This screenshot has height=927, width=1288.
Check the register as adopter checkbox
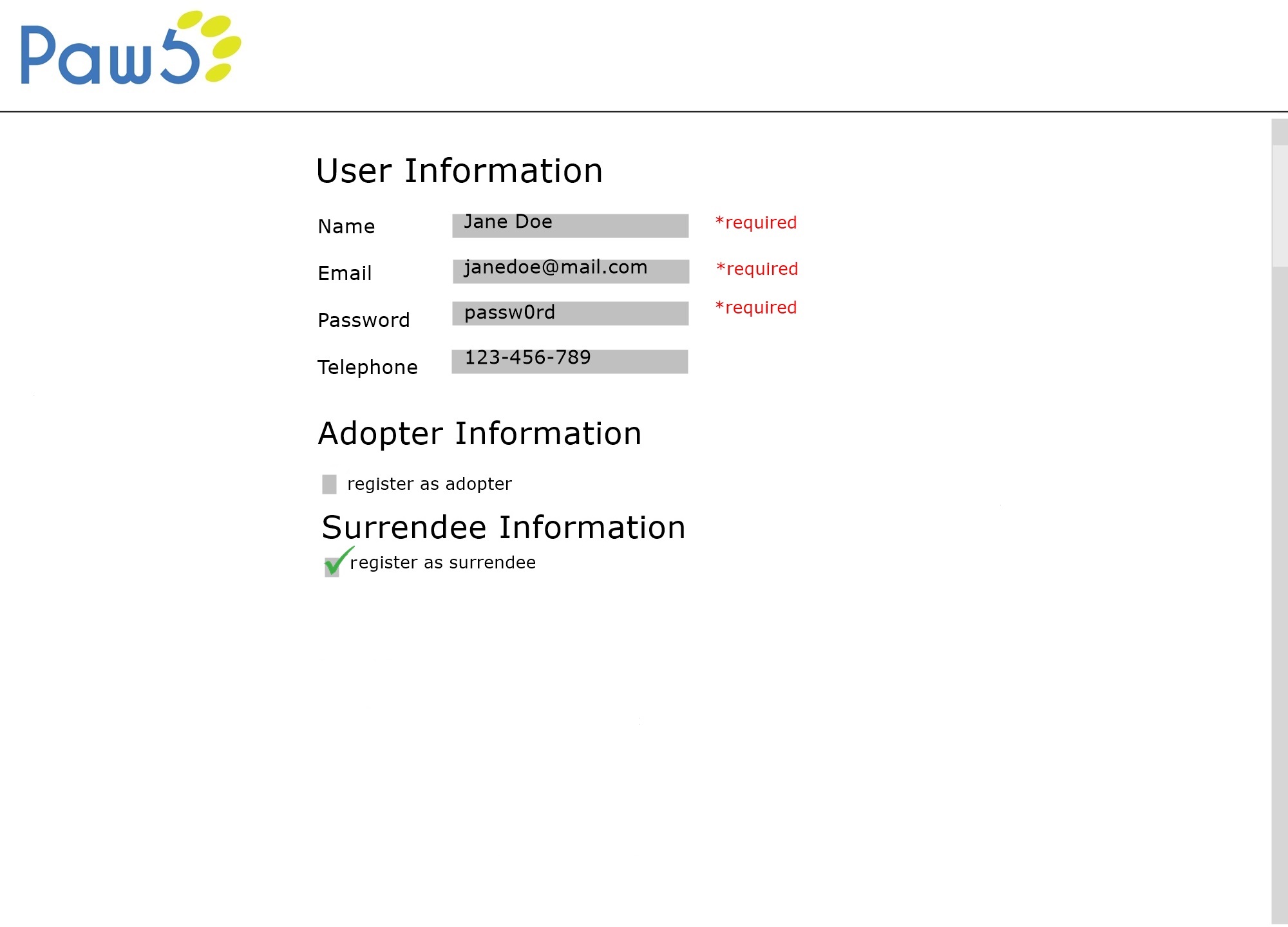[329, 484]
